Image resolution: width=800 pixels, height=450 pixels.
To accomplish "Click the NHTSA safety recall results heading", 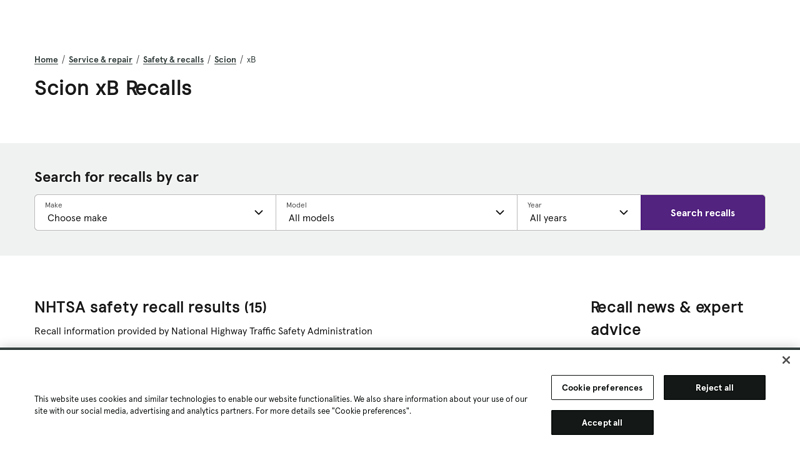I will (x=150, y=307).
